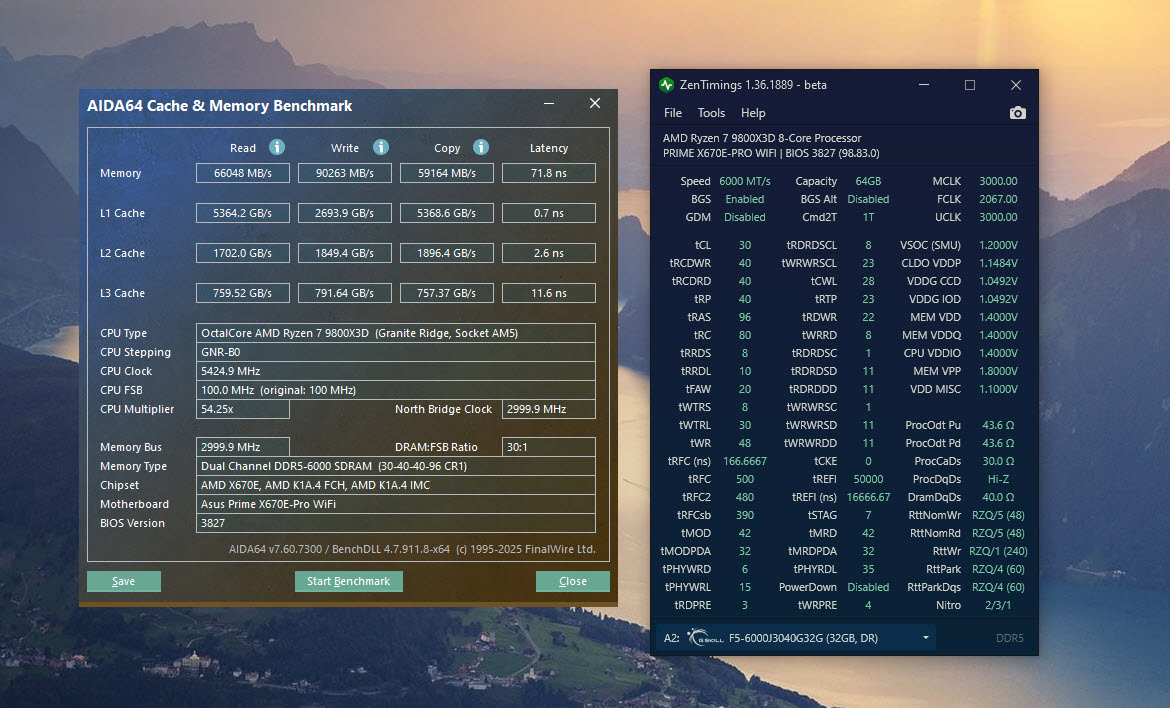The width and height of the screenshot is (1170, 708).
Task: Open the Tools menu in ZenTimings
Action: point(711,113)
